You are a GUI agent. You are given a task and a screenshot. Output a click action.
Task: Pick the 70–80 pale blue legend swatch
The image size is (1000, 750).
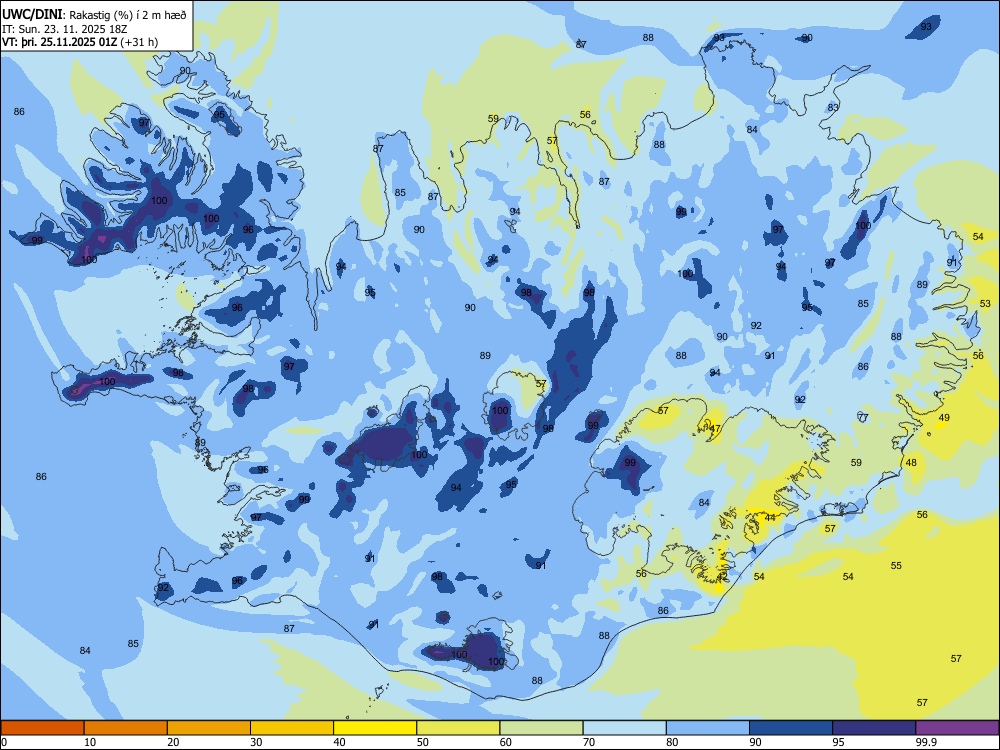point(624,728)
